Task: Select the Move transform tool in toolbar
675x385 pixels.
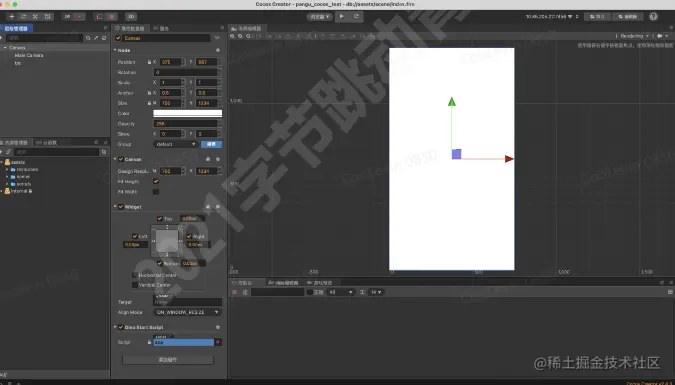Action: 12,16
